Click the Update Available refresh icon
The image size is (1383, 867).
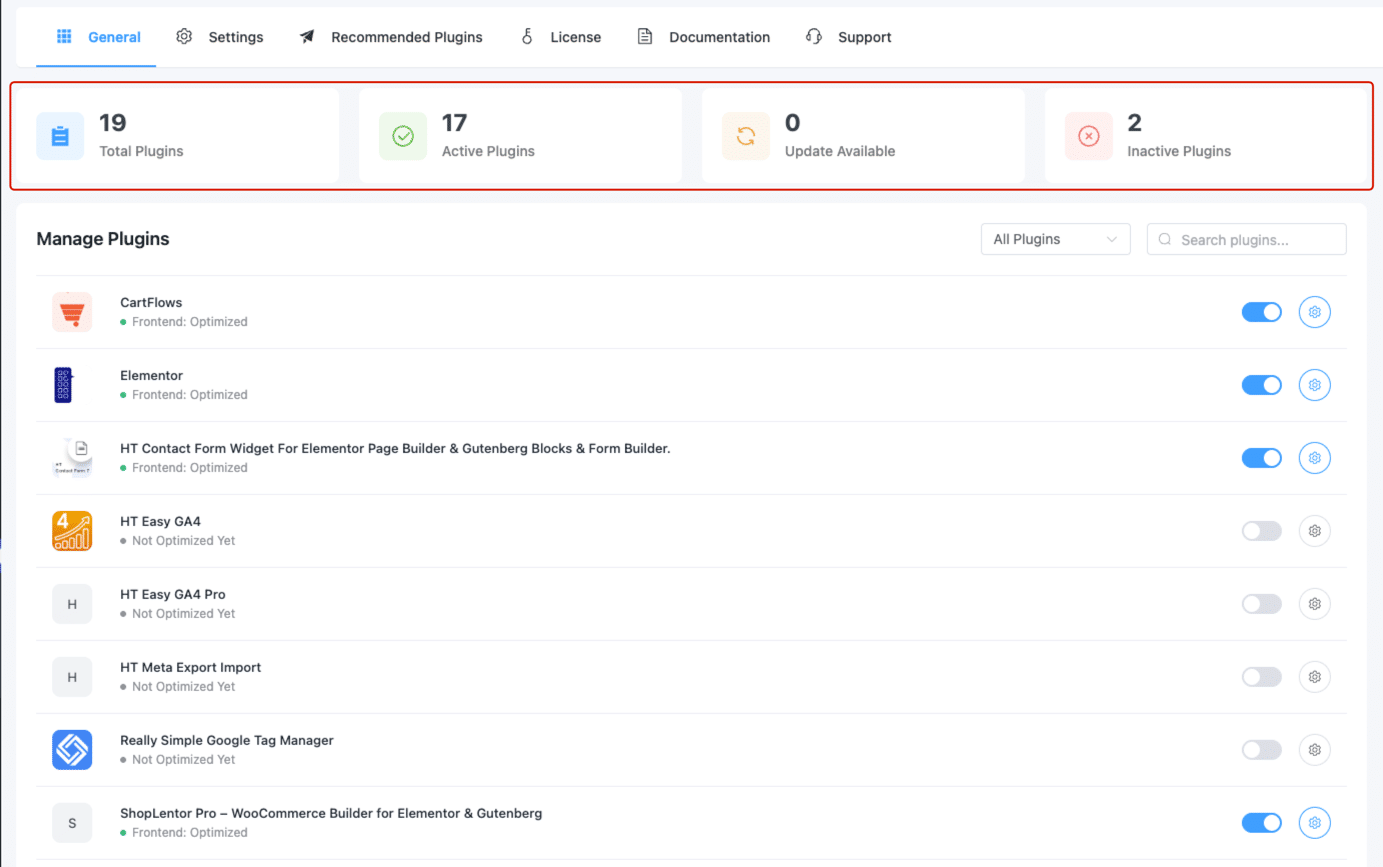click(x=746, y=136)
